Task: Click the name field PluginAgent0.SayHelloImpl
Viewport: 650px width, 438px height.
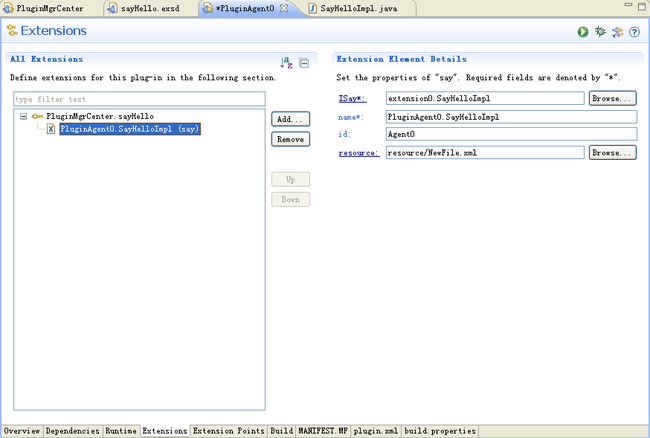Action: [512, 117]
